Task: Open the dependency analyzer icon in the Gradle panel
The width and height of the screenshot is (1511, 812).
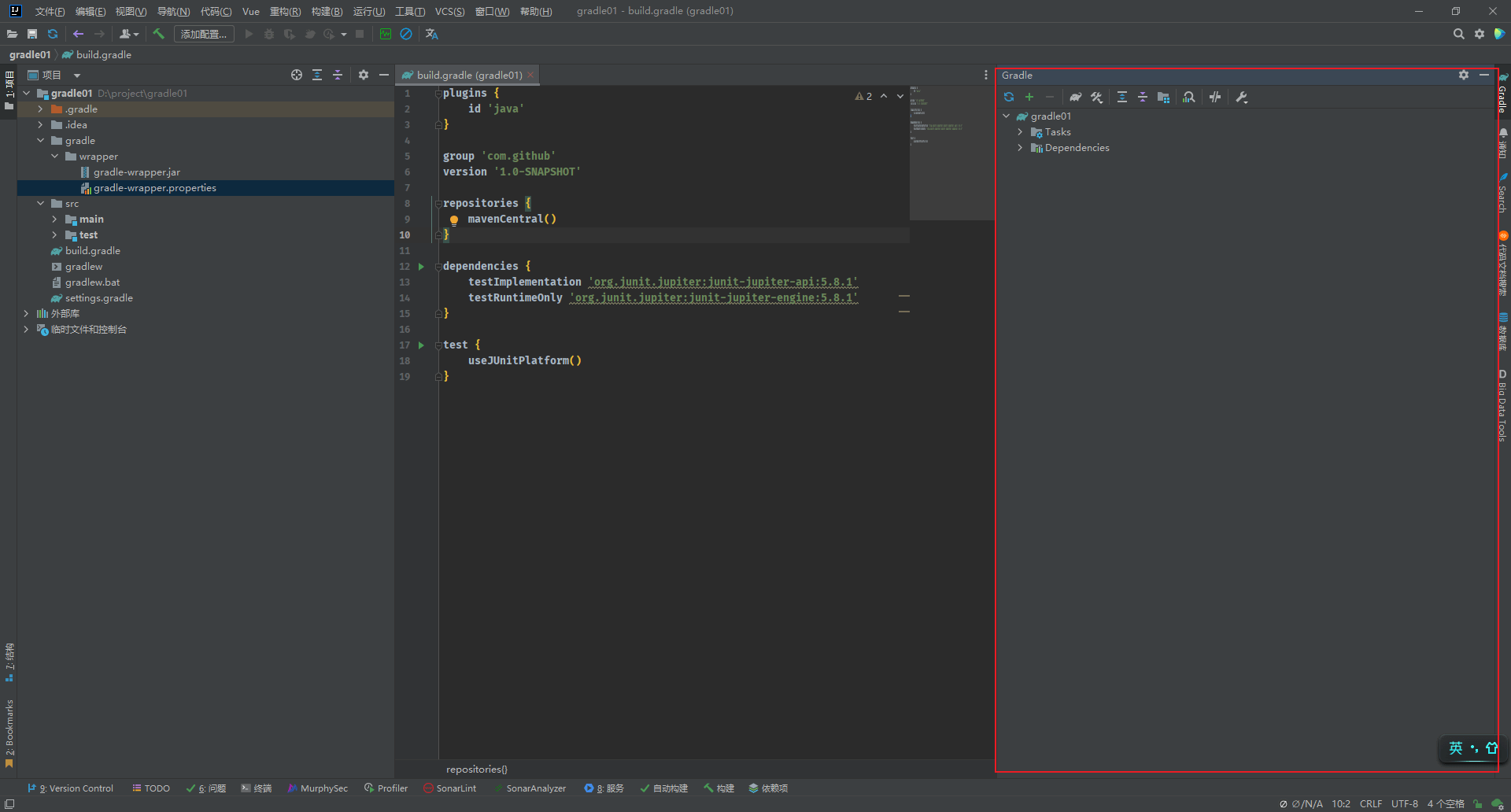Action: point(1189,97)
